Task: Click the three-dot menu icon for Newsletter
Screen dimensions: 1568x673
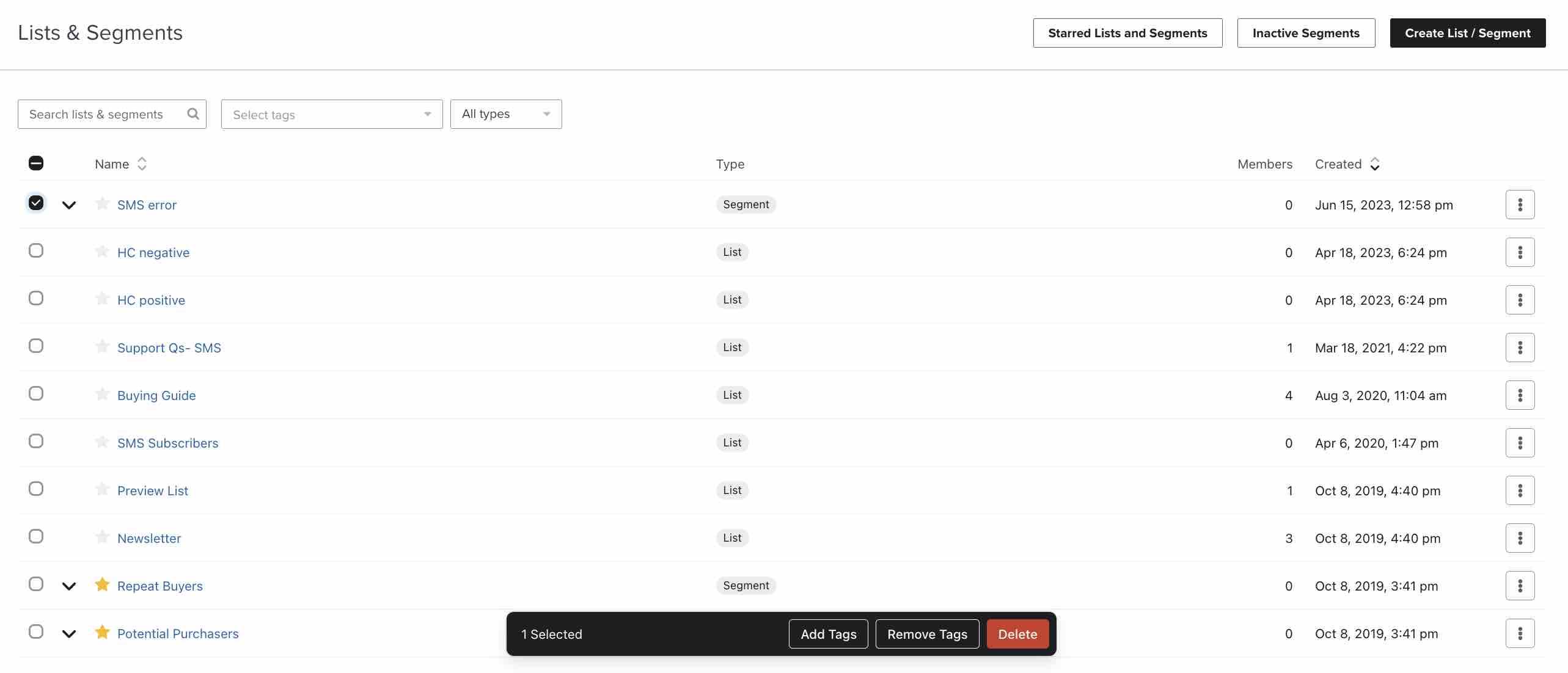Action: pyautogui.click(x=1520, y=538)
